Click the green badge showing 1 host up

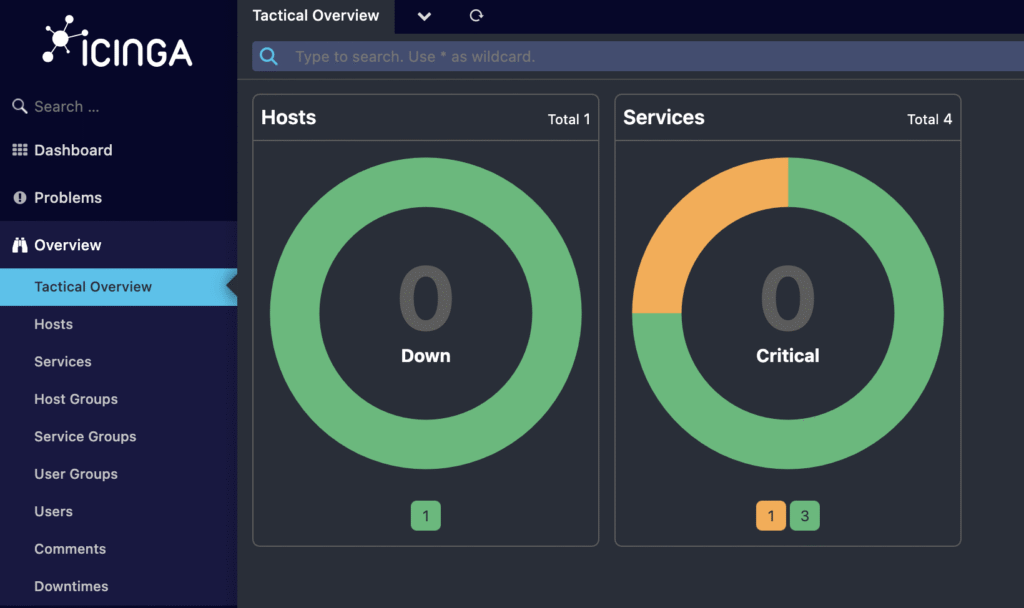tap(426, 516)
